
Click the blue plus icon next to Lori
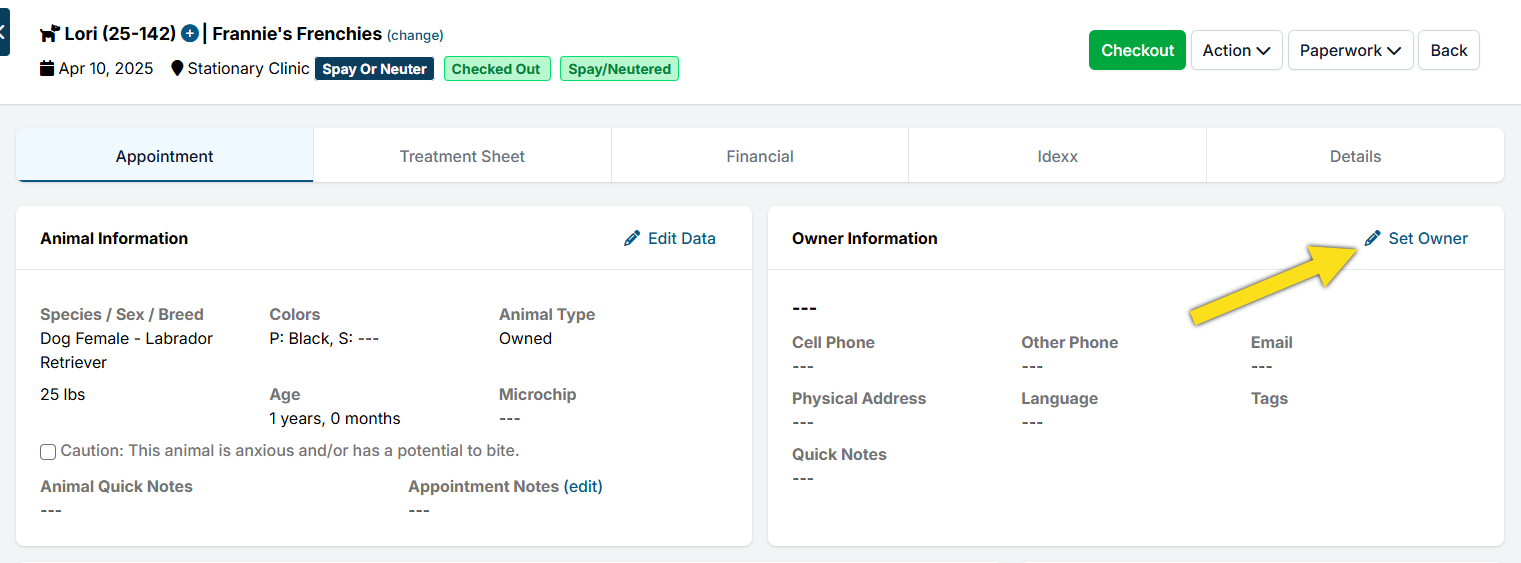click(x=190, y=34)
